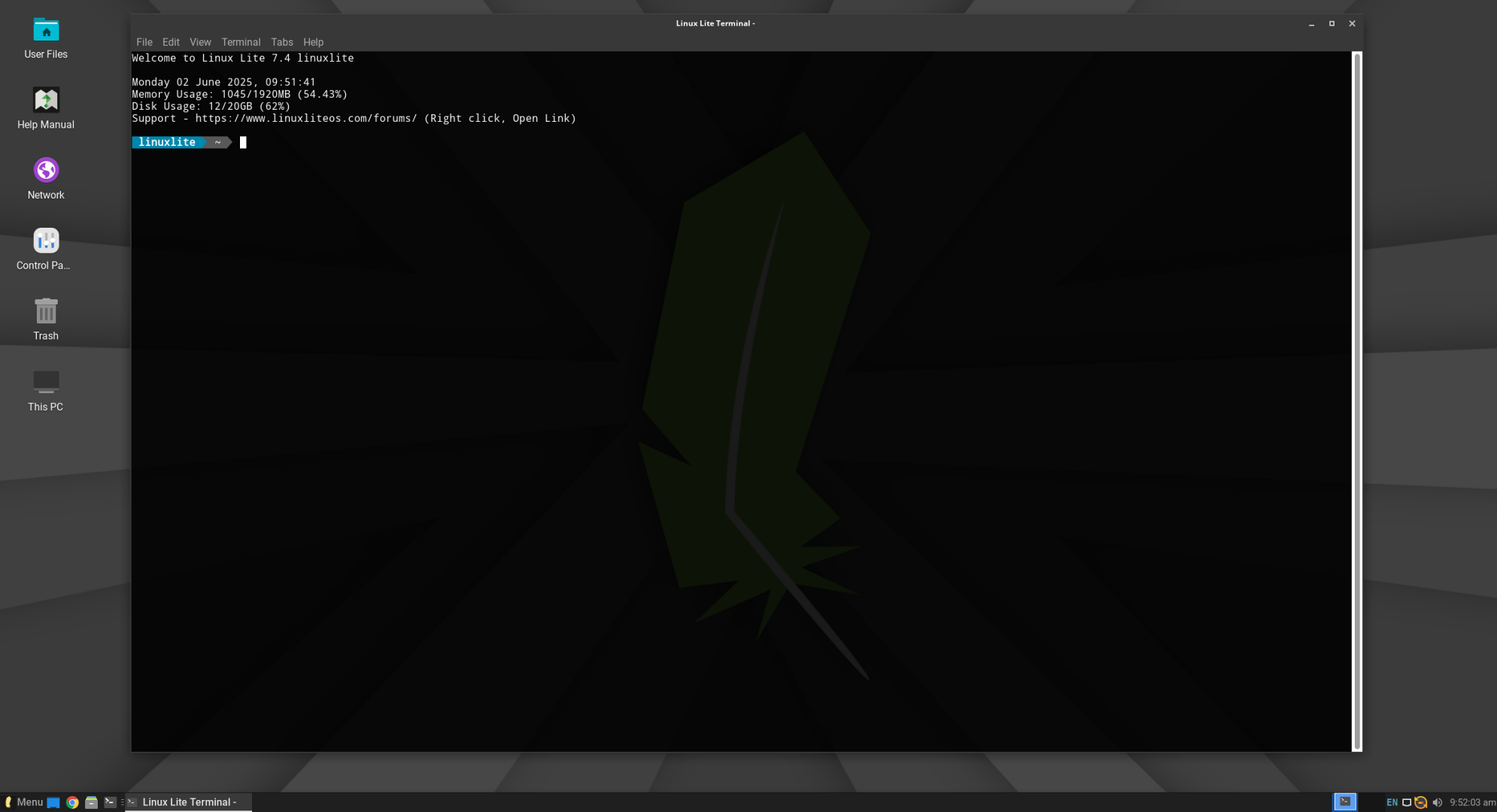Screen dimensions: 1497x812
Task: Open the Linux Lite Menu button
Action: 24,802
